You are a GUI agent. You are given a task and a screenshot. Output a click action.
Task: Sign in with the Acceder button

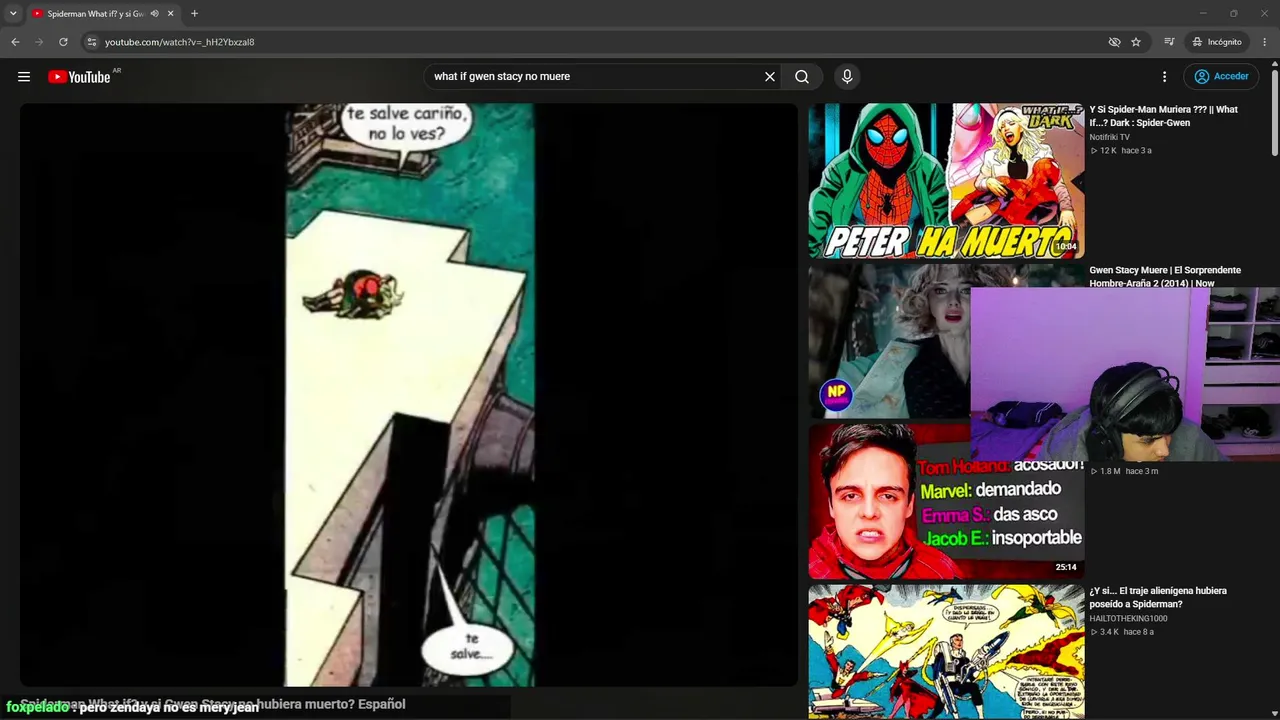[1221, 77]
